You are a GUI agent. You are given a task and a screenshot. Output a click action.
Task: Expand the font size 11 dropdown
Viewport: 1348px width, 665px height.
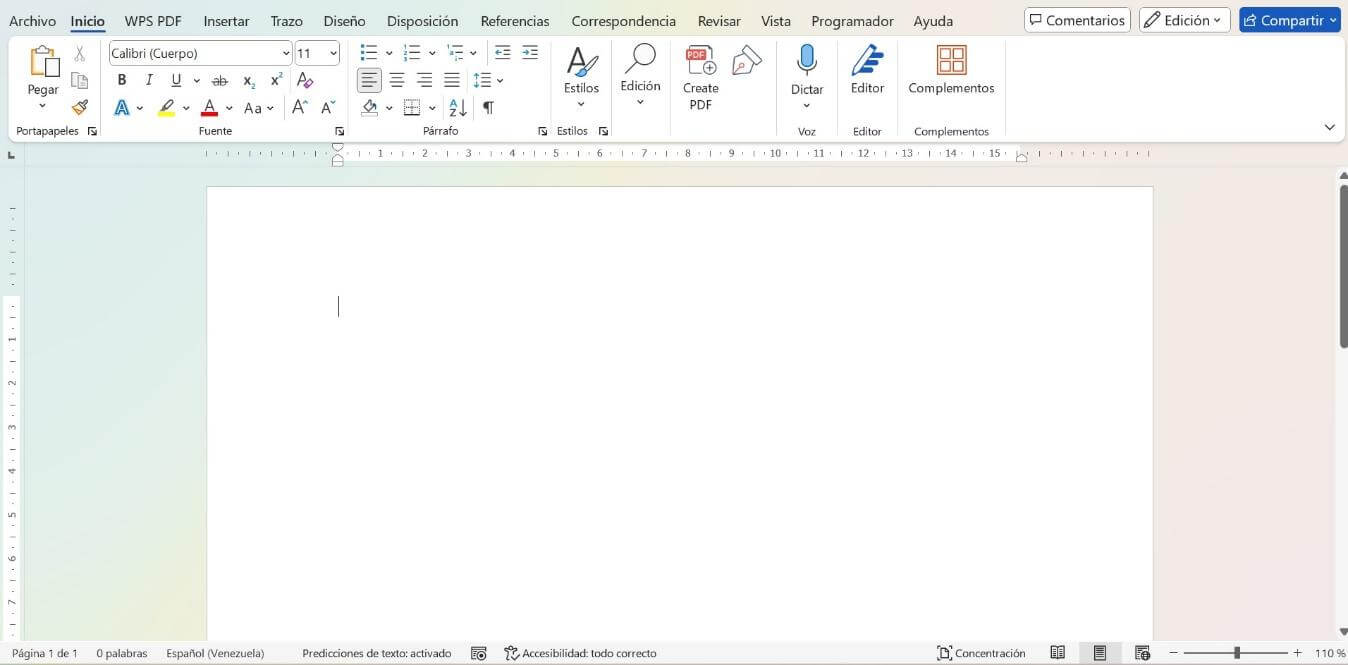click(x=333, y=54)
